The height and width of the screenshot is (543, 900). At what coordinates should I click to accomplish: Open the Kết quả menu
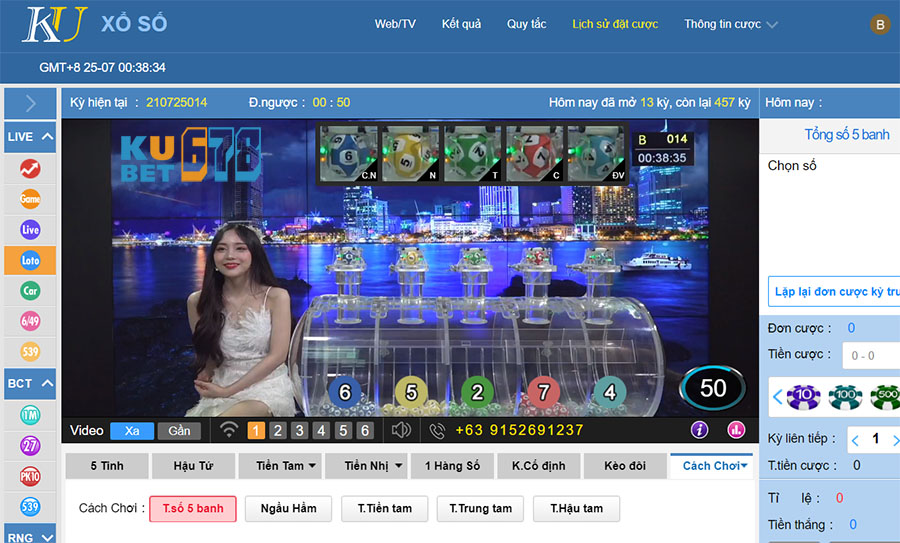(x=461, y=24)
